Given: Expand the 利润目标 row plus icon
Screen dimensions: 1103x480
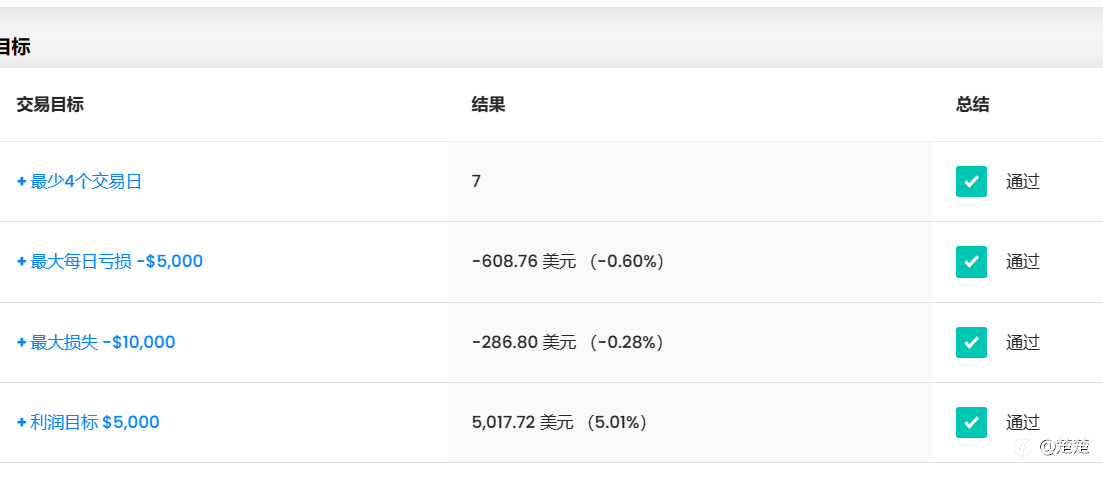Looking at the screenshot, I should (x=22, y=422).
